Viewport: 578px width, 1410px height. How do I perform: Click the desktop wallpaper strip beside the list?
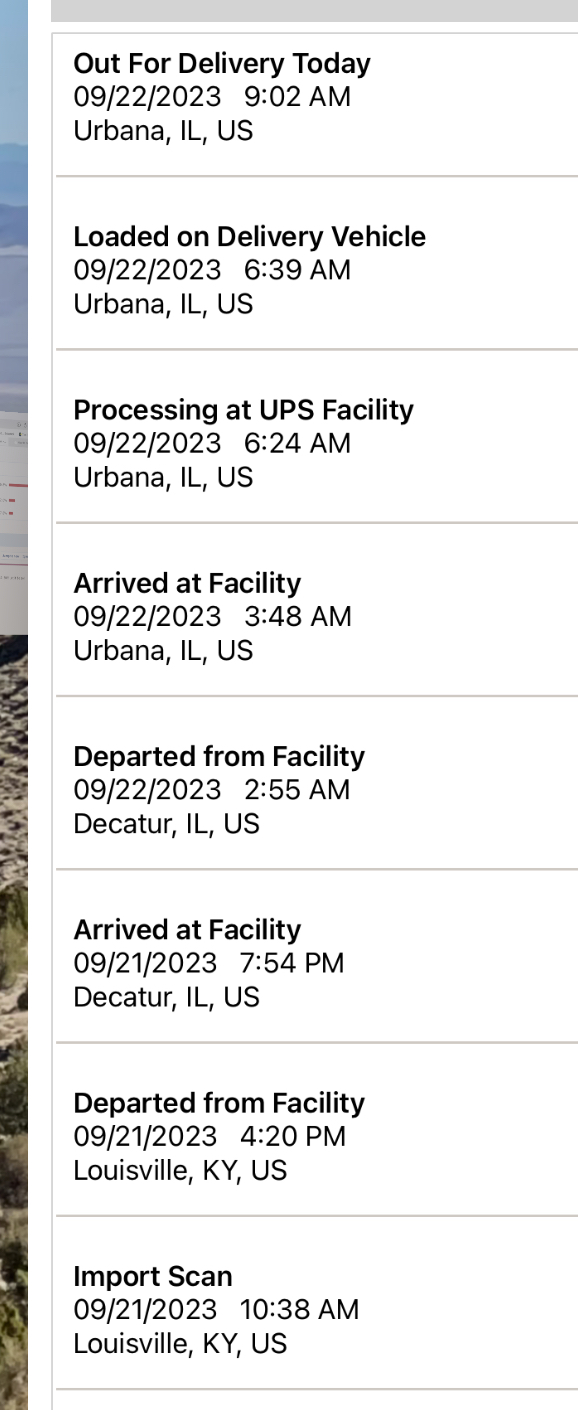pyautogui.click(x=14, y=705)
